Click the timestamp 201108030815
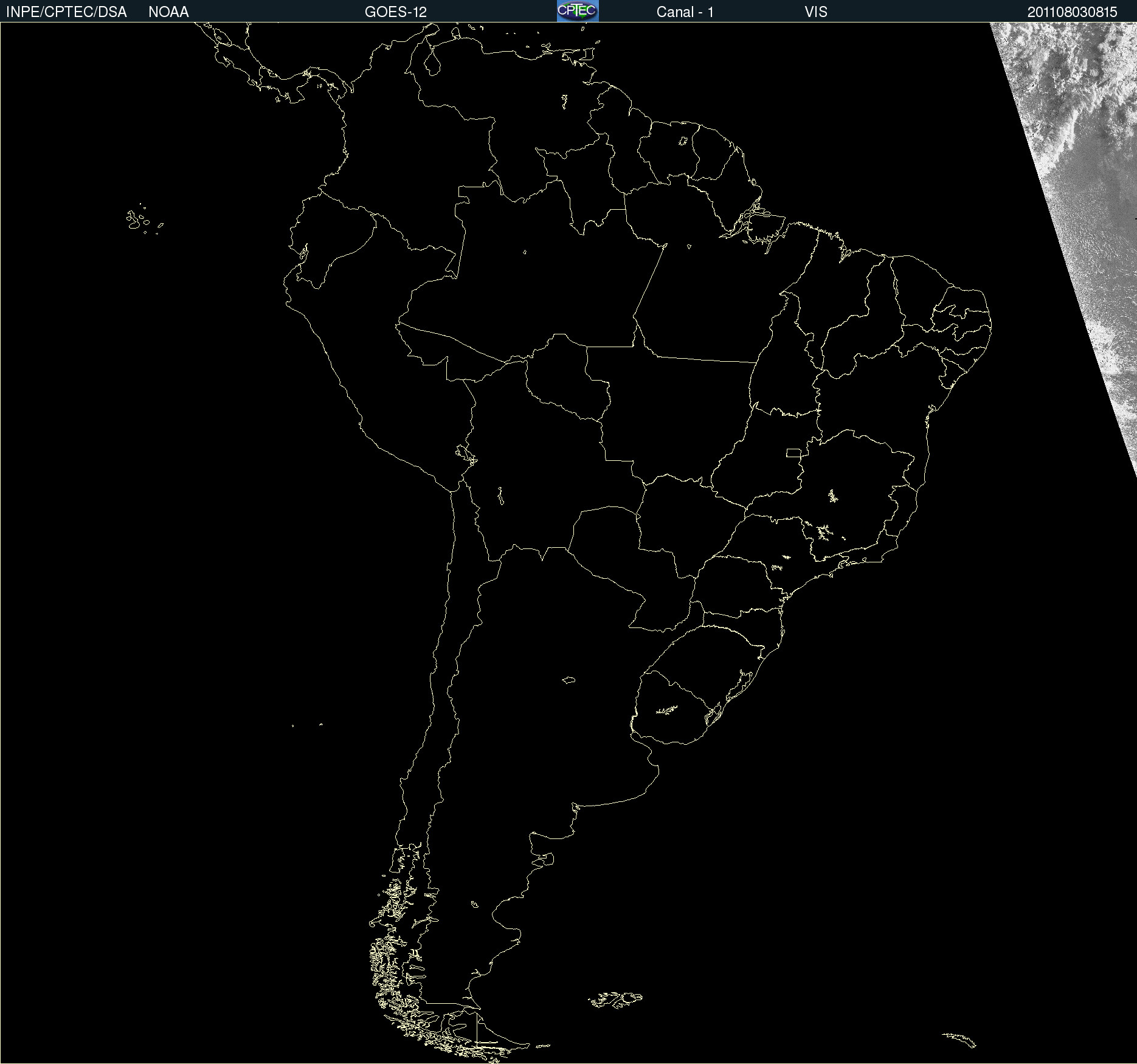This screenshot has width=1137, height=1064. coord(1073,12)
